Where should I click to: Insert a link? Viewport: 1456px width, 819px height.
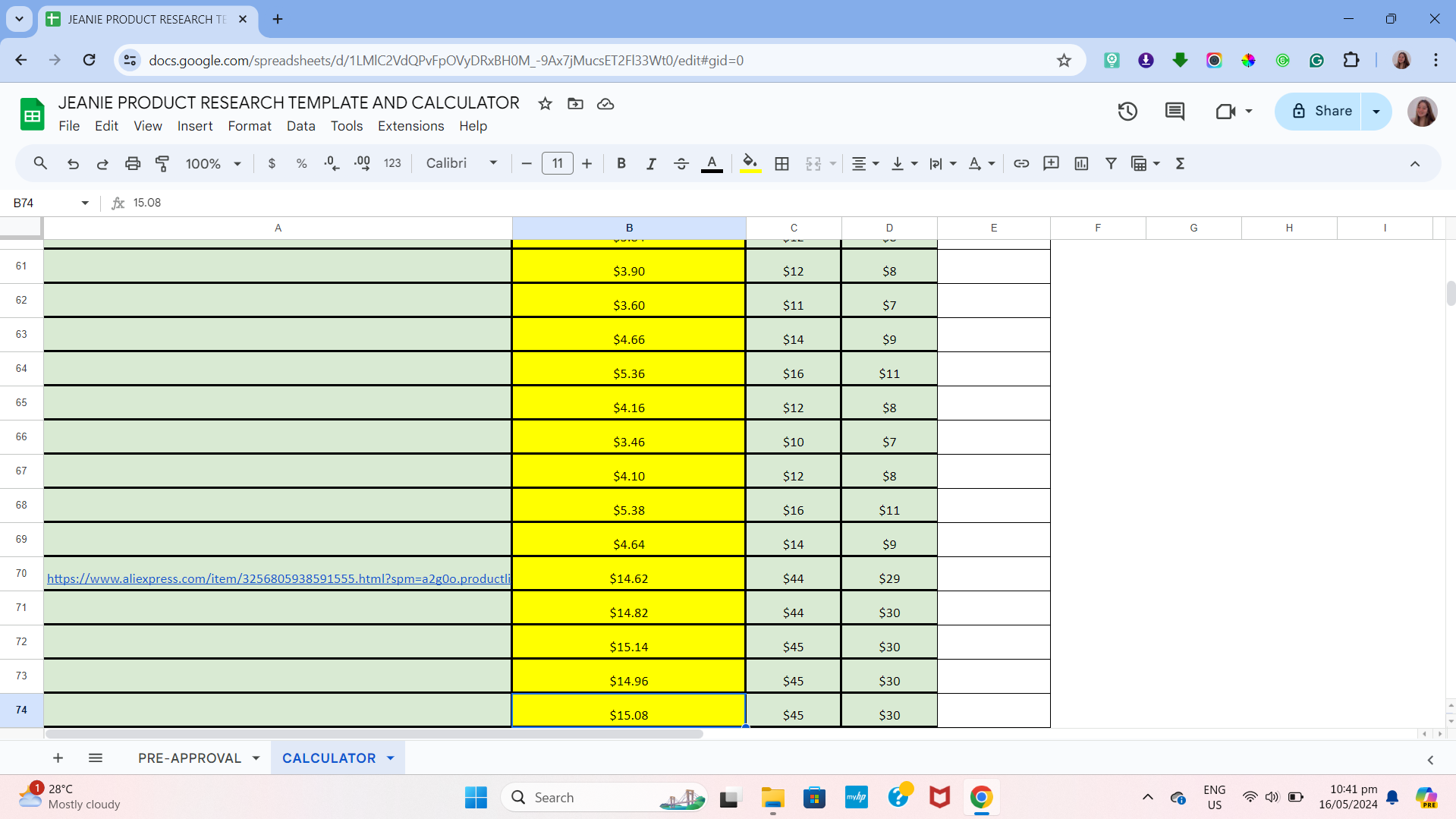coord(1021,163)
